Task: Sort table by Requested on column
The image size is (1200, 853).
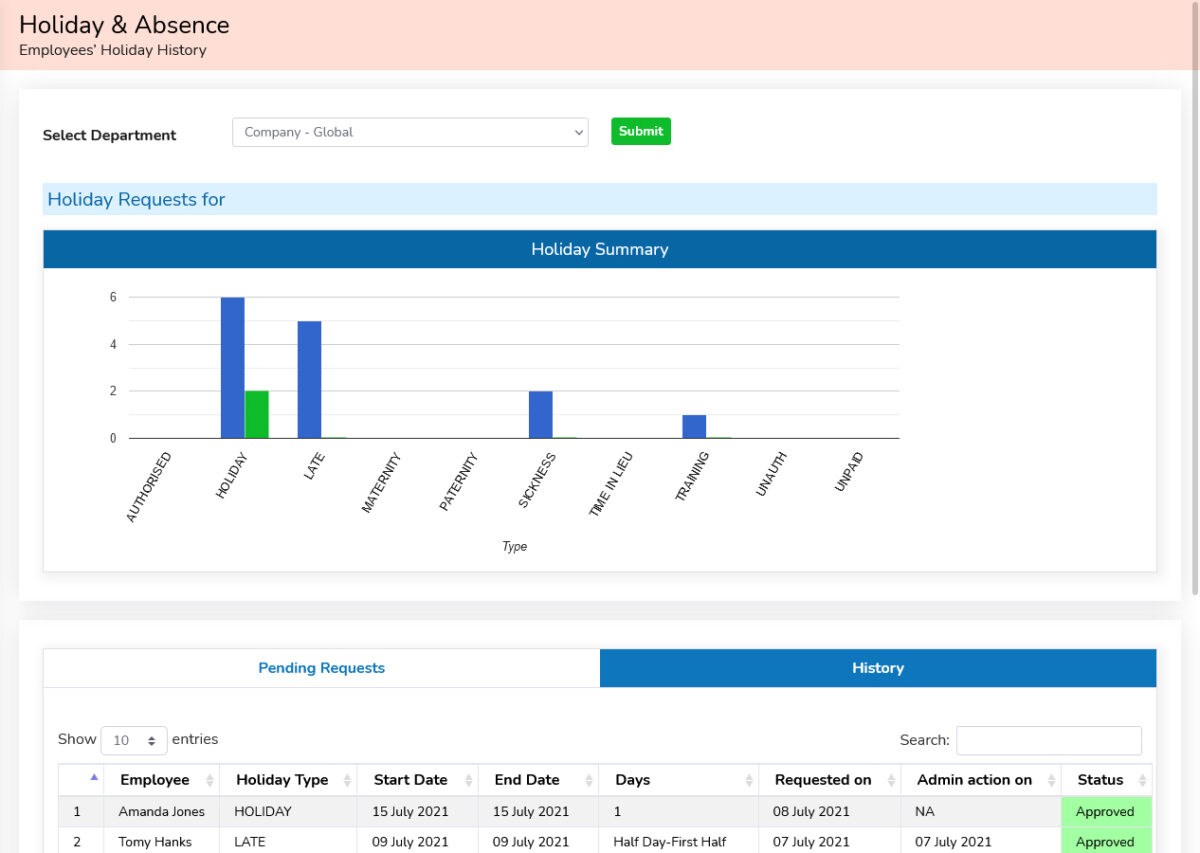Action: click(830, 780)
